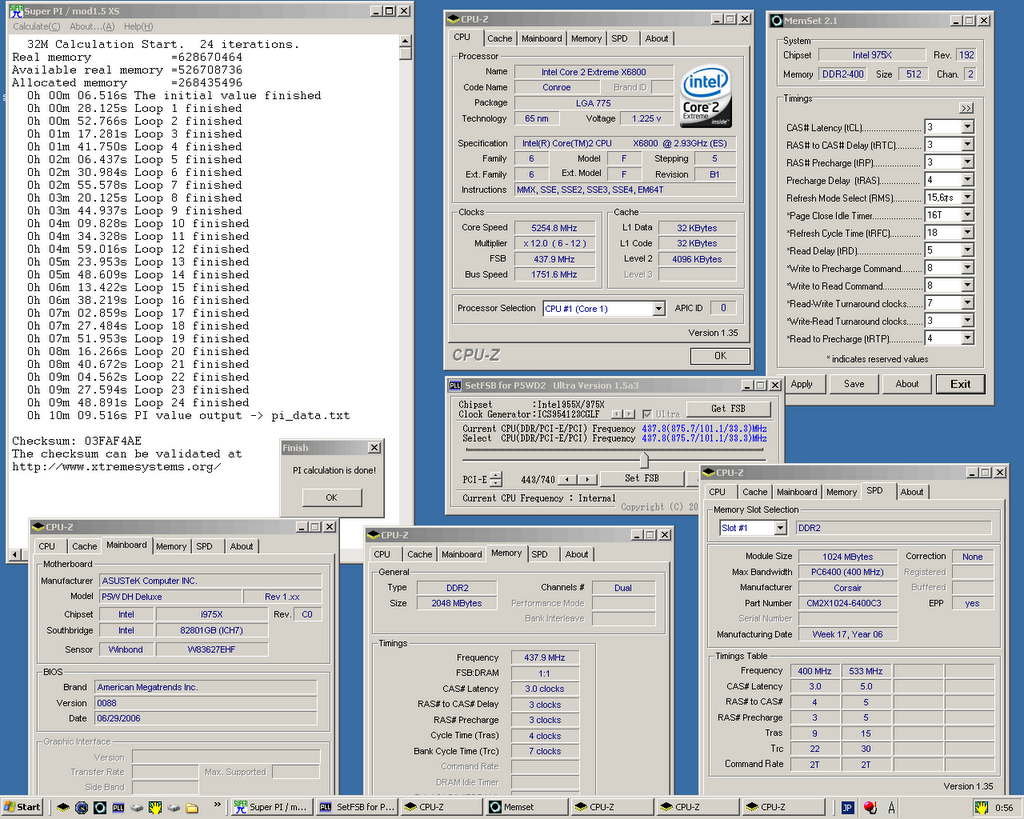Image resolution: width=1024 pixels, height=819 pixels.
Task: Expand MemSet timings with the >> button
Action: pyautogui.click(x=967, y=108)
